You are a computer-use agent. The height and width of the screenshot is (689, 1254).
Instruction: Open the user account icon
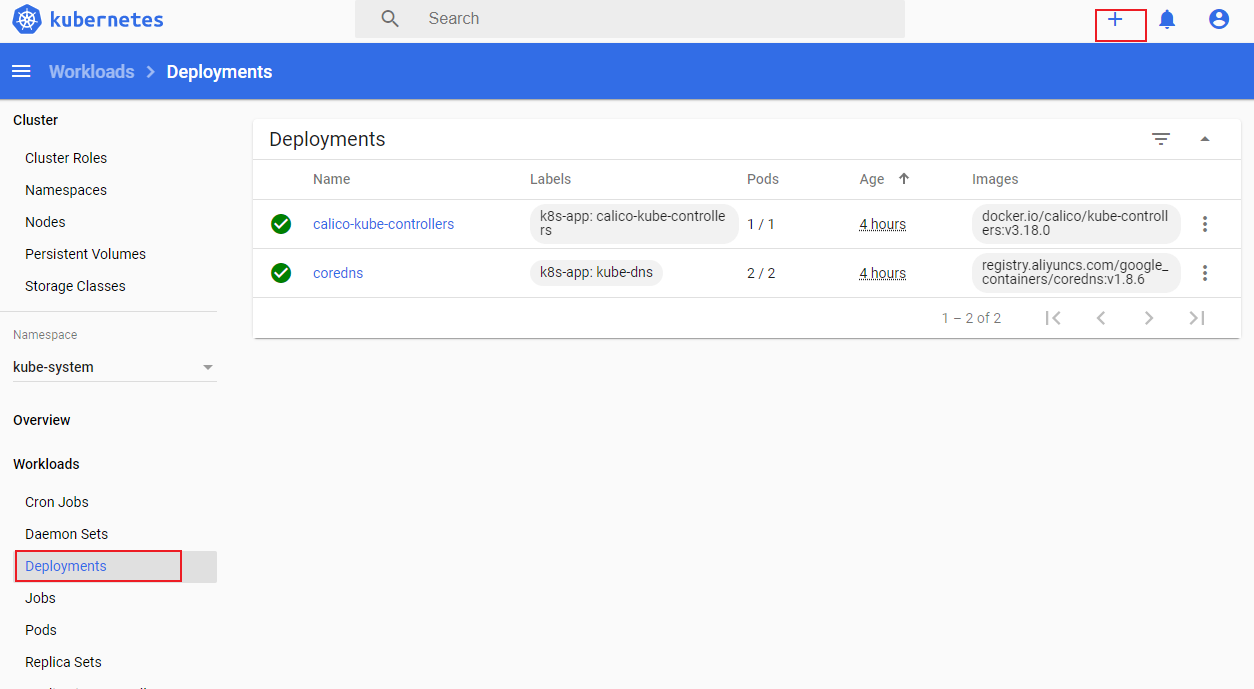[x=1219, y=19]
